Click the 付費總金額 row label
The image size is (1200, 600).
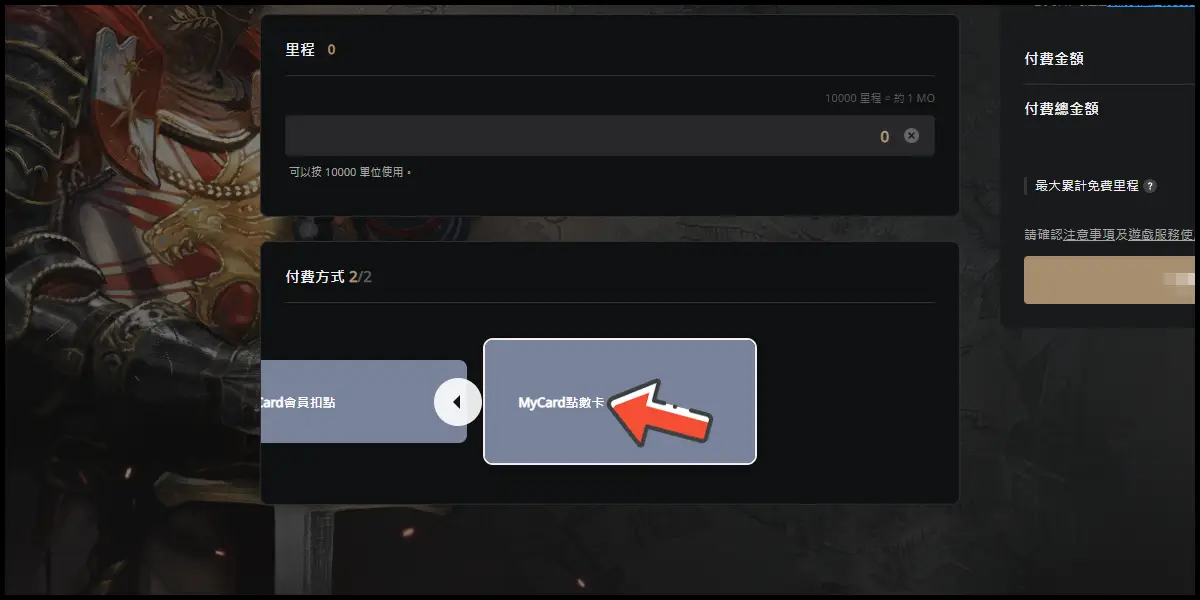[1062, 109]
